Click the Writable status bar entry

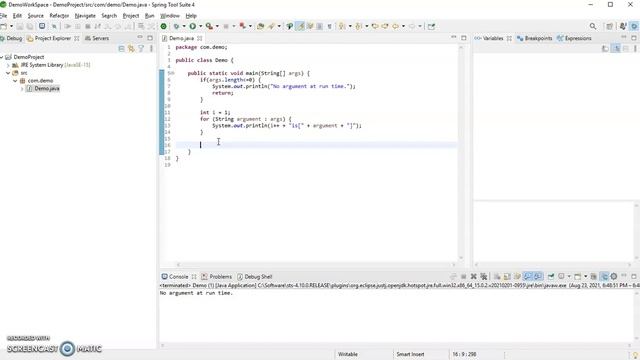(x=348, y=354)
